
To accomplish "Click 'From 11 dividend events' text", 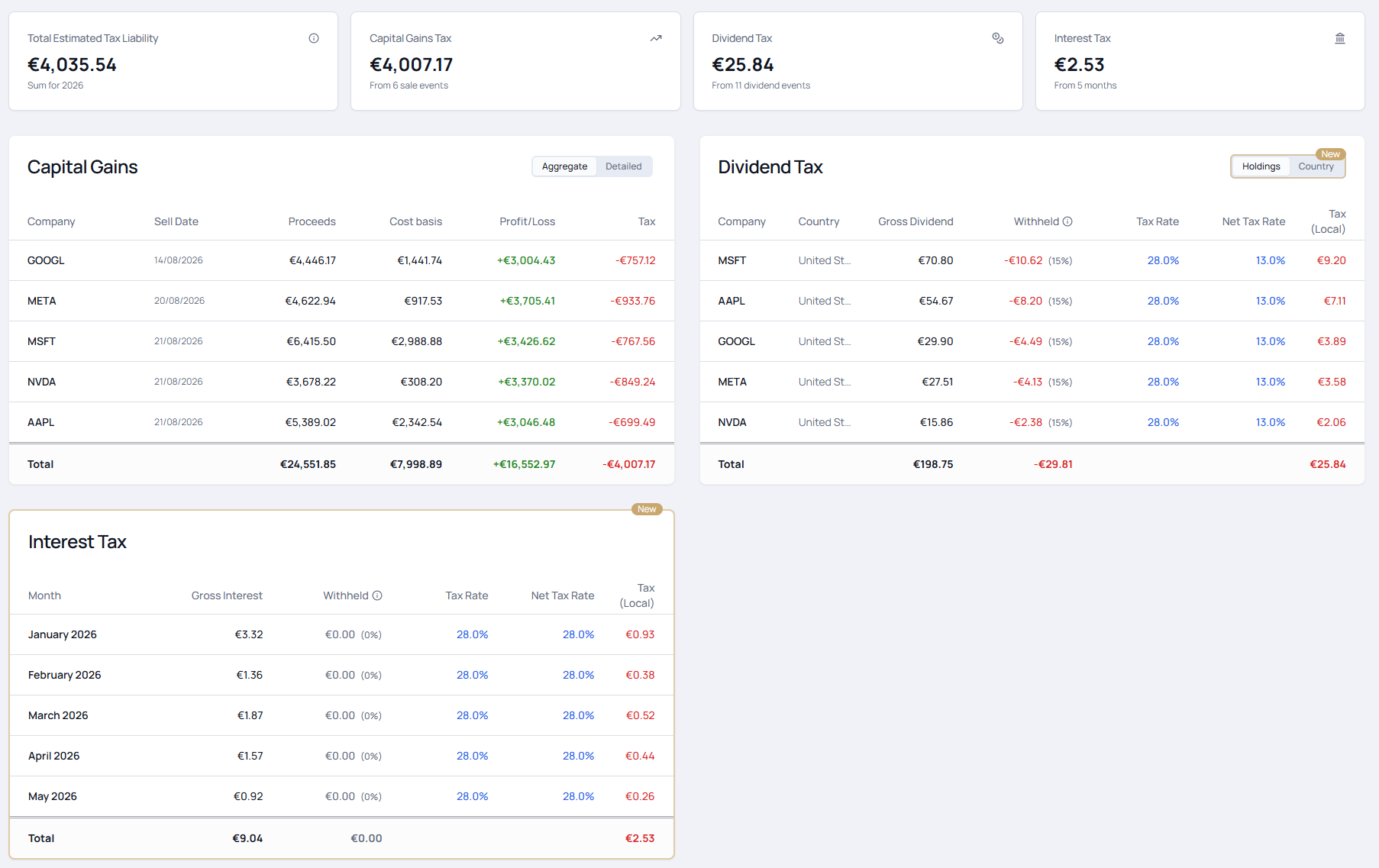I will coord(761,86).
